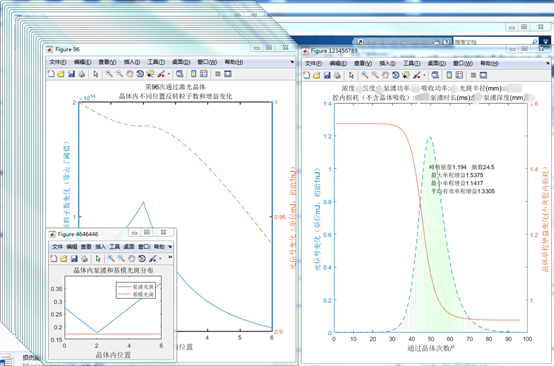Open 插入 menu in Figure 123456789

click(x=388, y=64)
